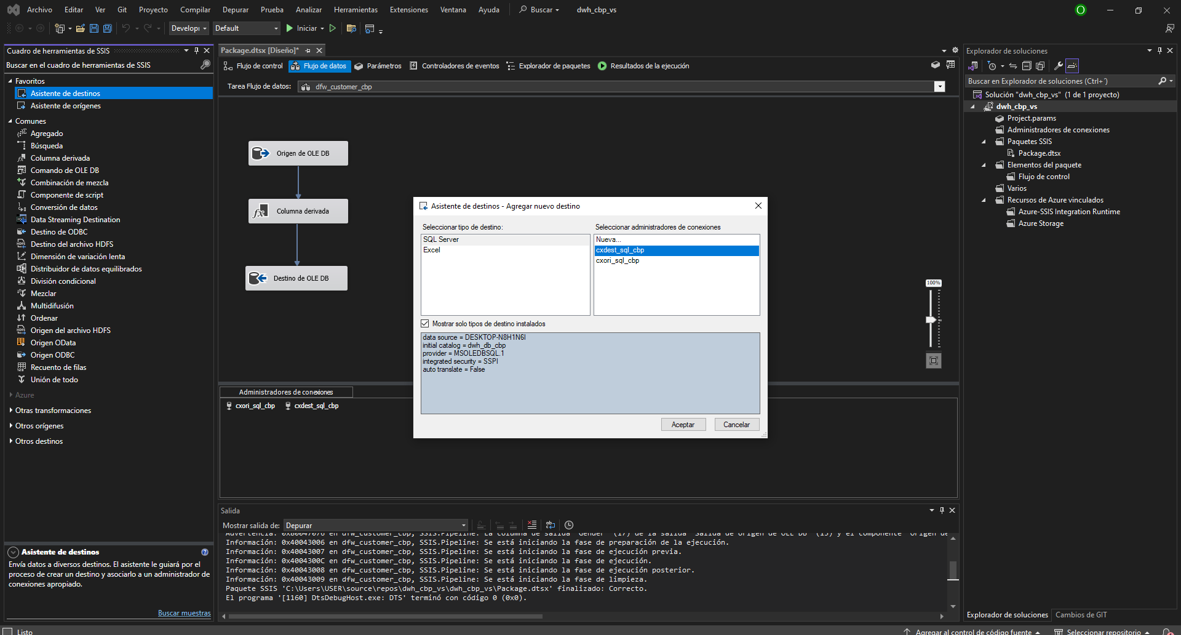Click the Sync with Active Document icon
1181x635 pixels.
click(1013, 66)
